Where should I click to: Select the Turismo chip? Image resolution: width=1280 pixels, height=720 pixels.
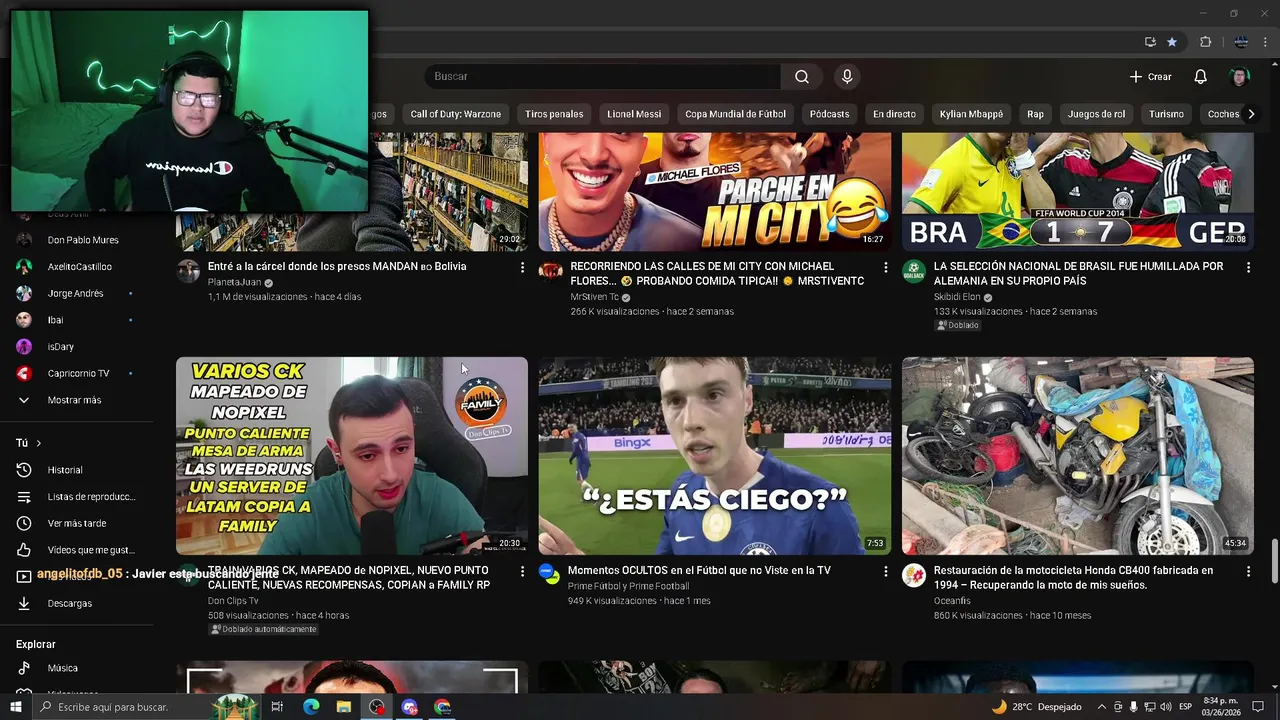coord(1166,114)
